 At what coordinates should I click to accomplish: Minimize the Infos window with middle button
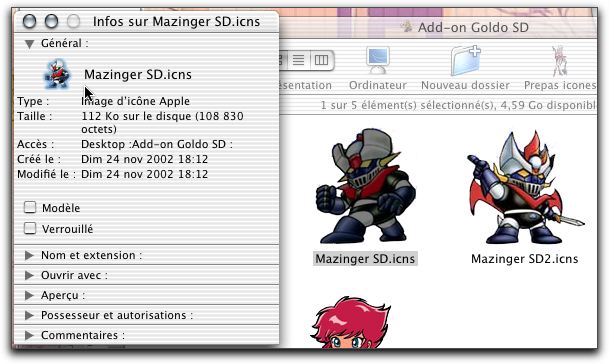click(x=51, y=21)
